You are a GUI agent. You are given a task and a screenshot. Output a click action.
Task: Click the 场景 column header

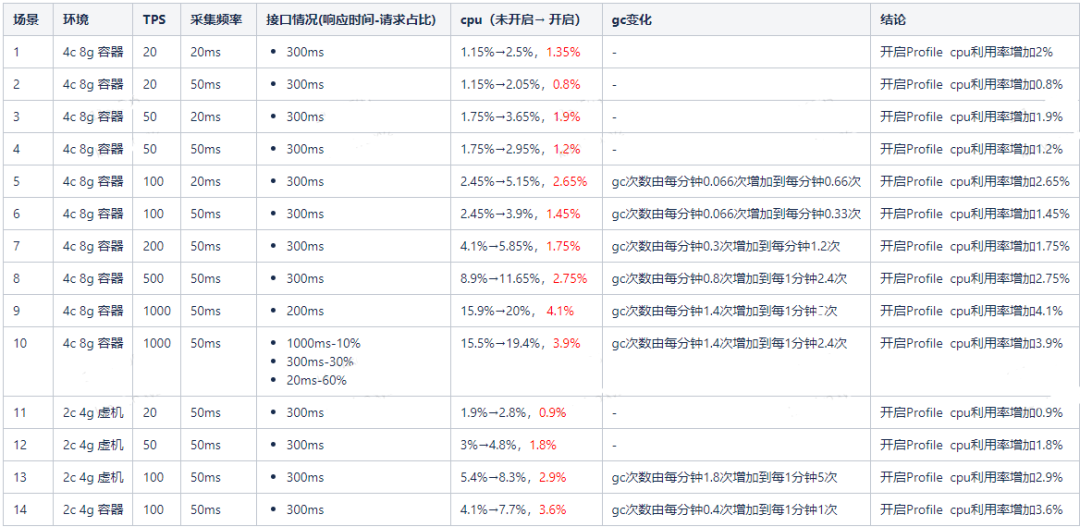tap(26, 19)
